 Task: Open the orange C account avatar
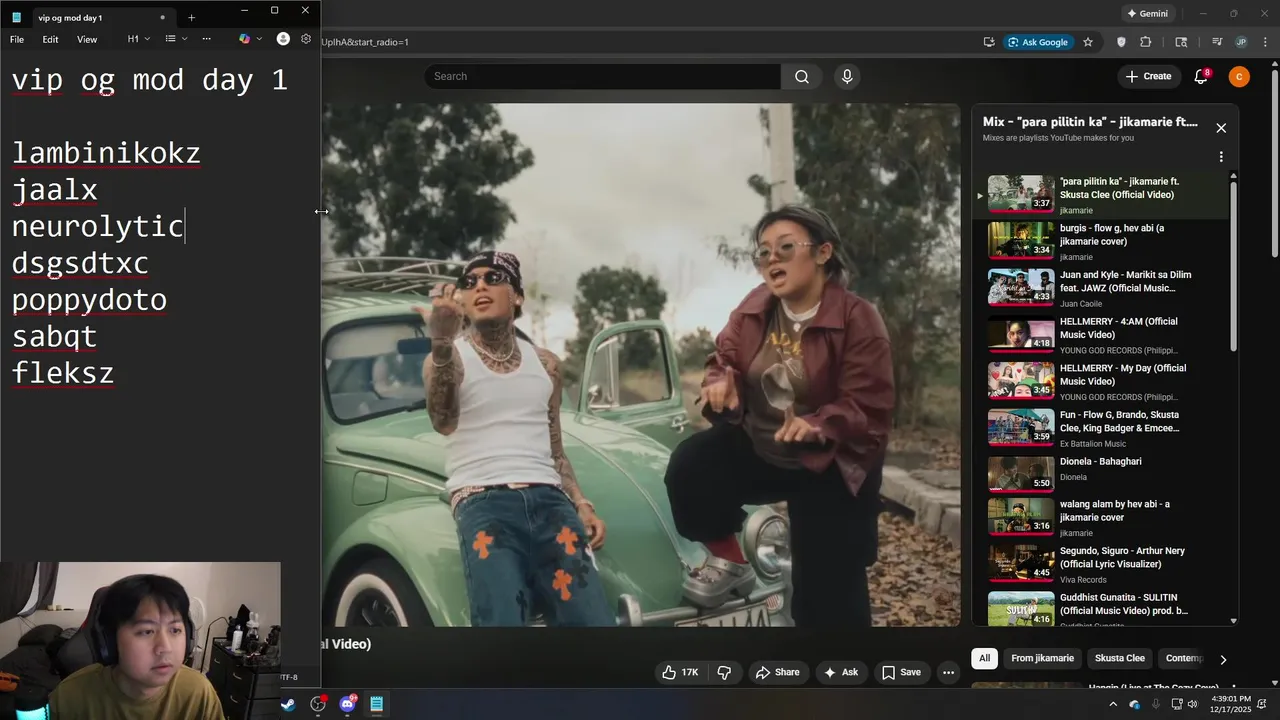tap(1239, 76)
